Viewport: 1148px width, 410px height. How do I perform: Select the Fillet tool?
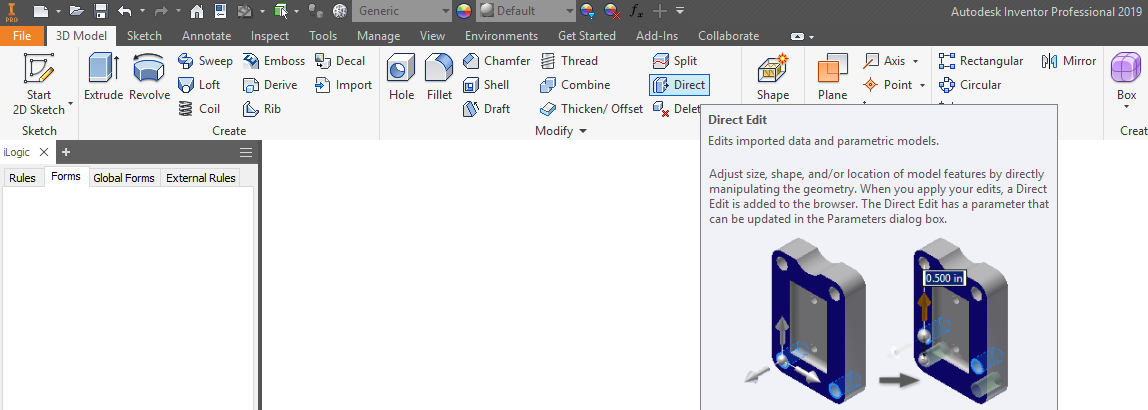pos(439,76)
